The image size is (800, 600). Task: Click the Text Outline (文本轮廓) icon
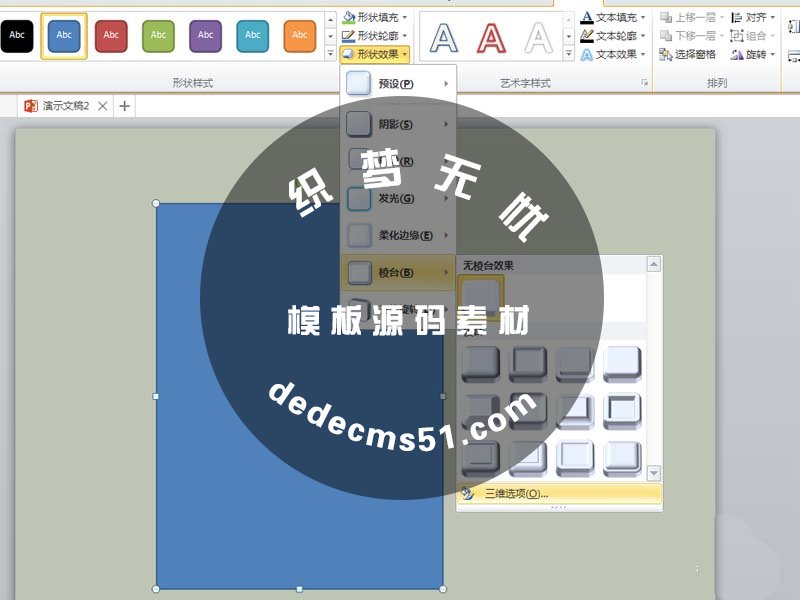pos(587,36)
